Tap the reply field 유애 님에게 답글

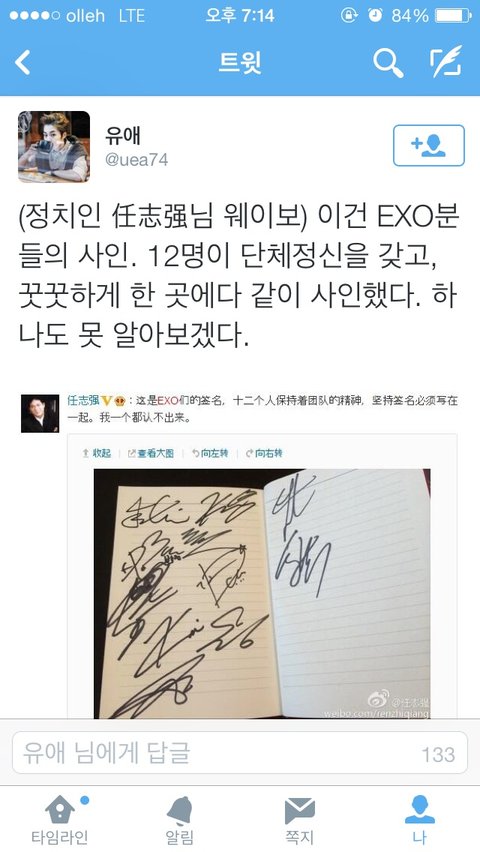tap(240, 753)
